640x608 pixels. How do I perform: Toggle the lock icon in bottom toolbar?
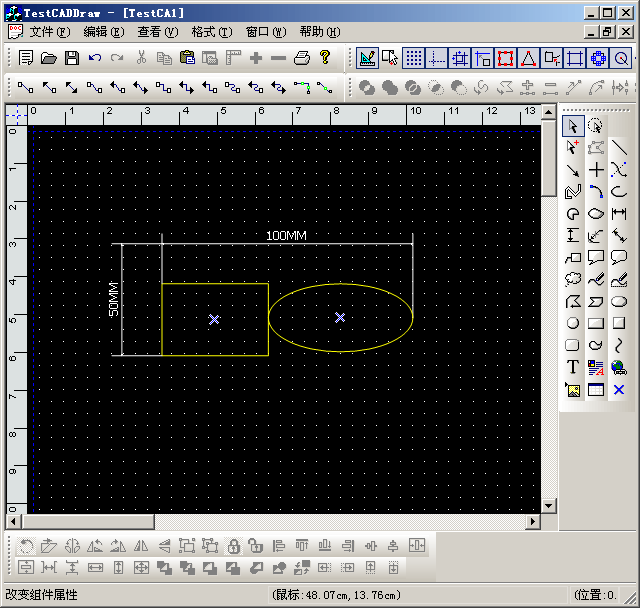pyautogui.click(x=233, y=546)
